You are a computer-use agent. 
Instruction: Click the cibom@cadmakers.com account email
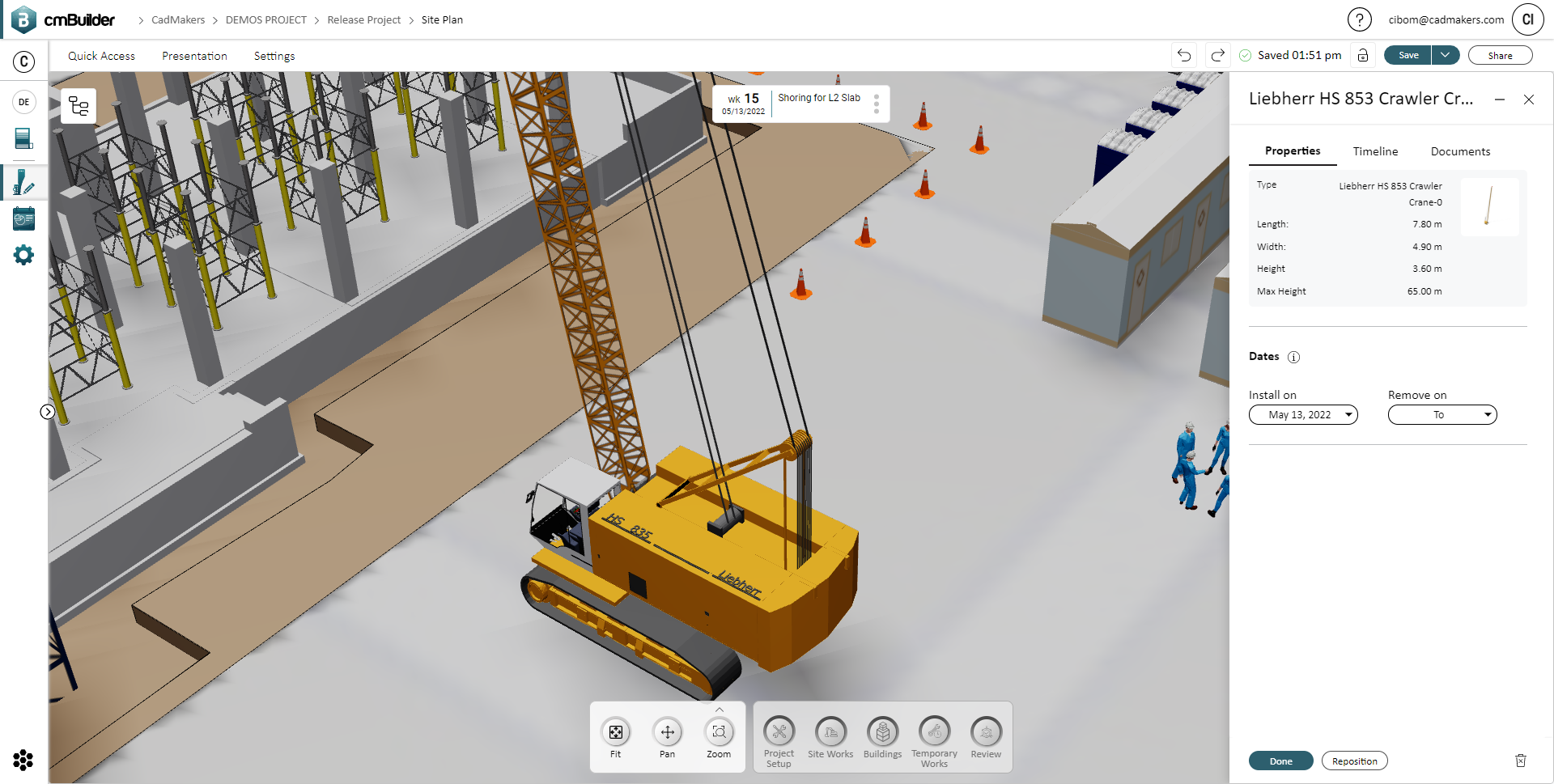click(x=1446, y=19)
